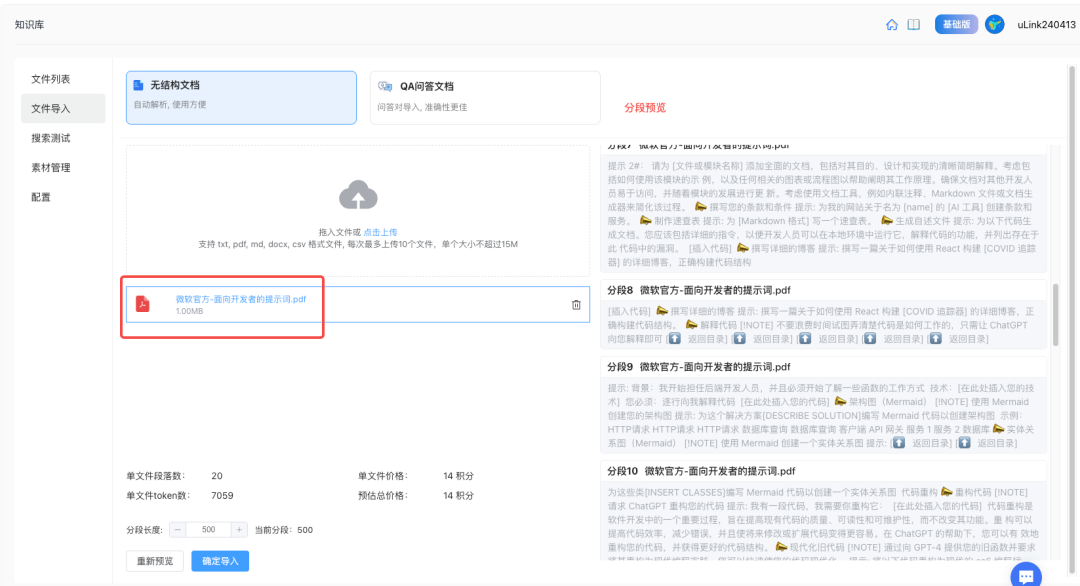Click the 点击上传 link
This screenshot has width=1080, height=586.
380,233
